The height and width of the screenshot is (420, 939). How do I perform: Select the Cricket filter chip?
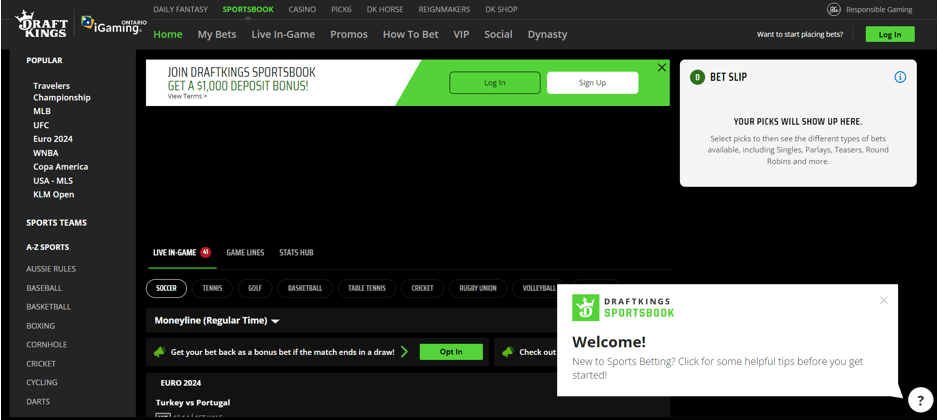[422, 288]
